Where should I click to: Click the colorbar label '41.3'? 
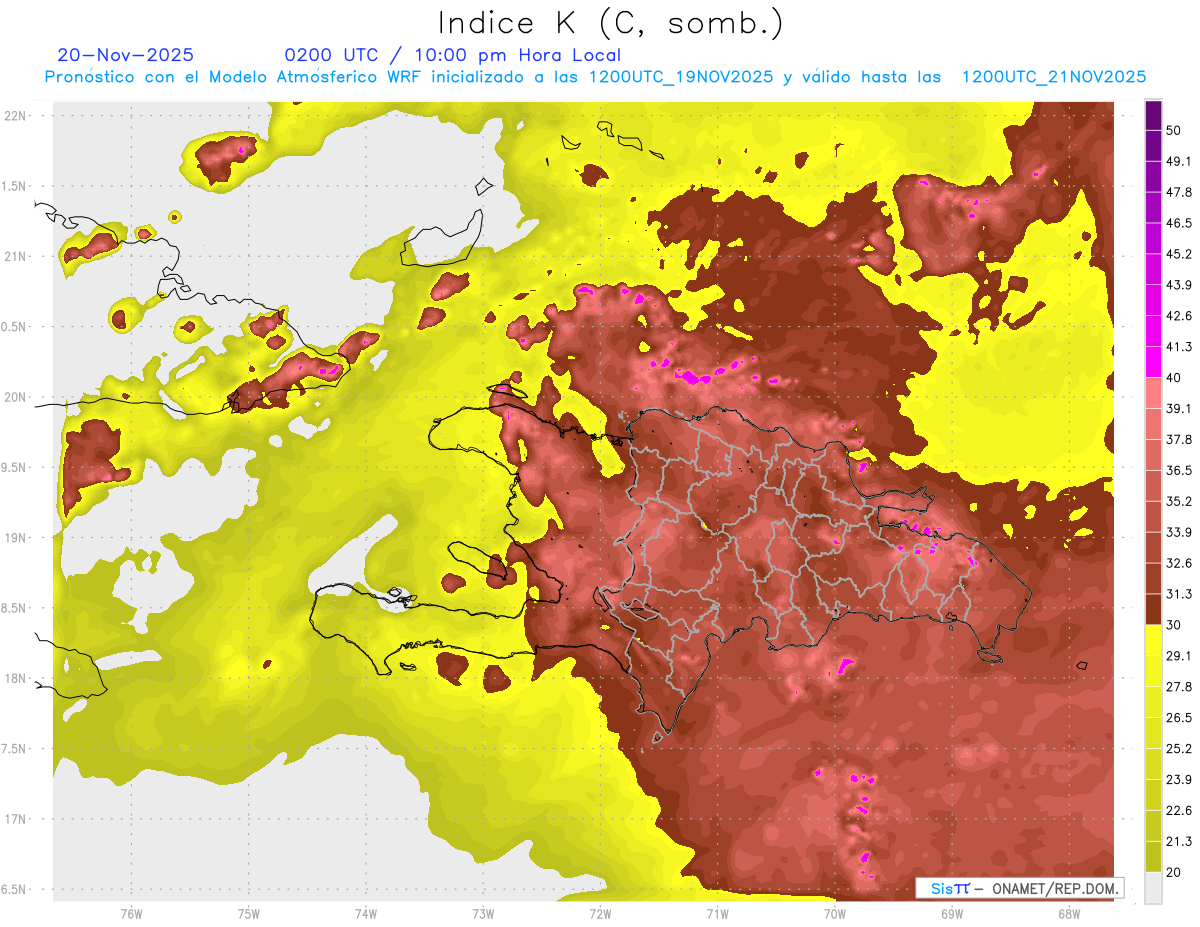(x=1179, y=347)
